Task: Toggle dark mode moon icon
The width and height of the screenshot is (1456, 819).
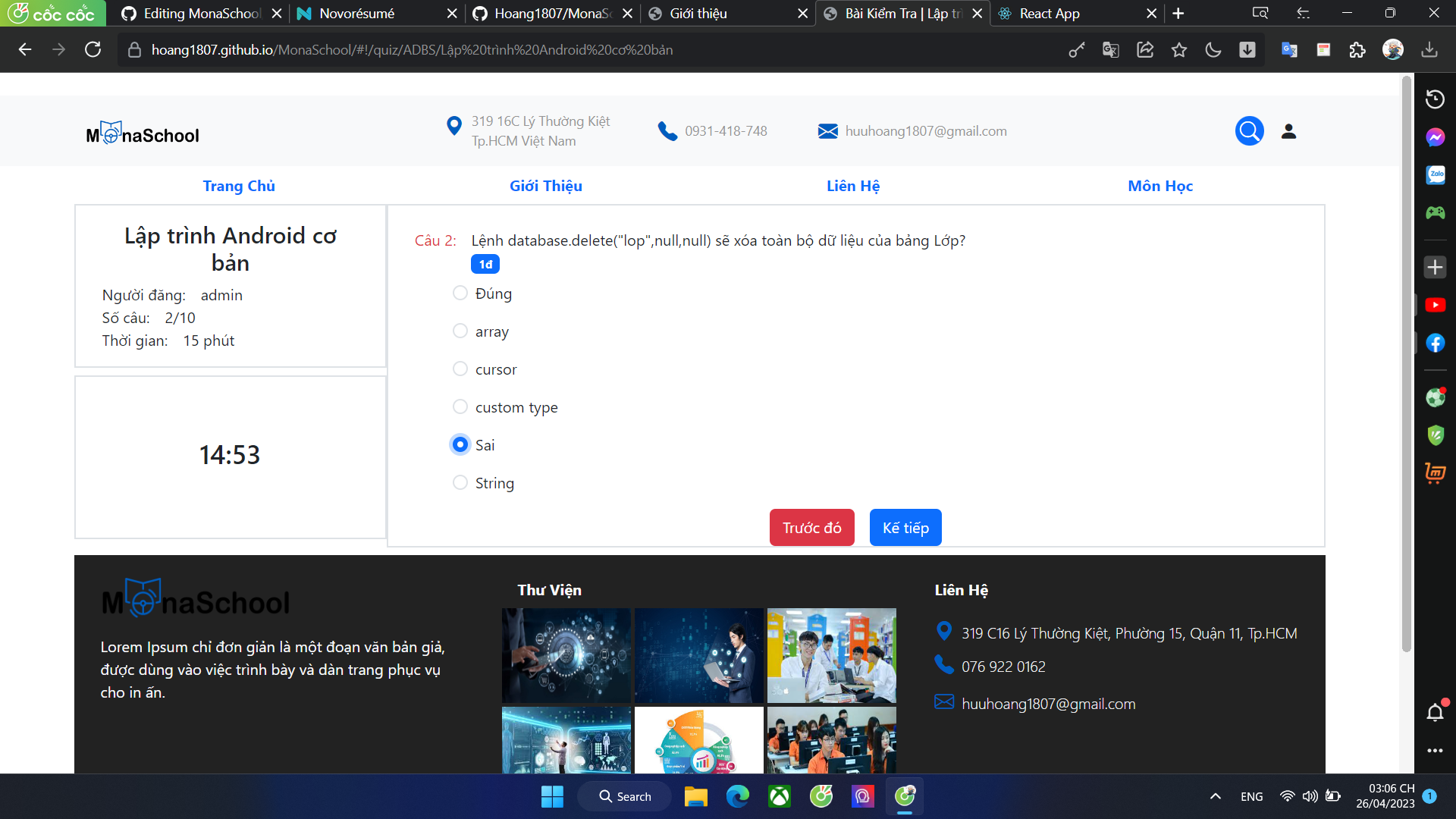Action: [x=1213, y=50]
